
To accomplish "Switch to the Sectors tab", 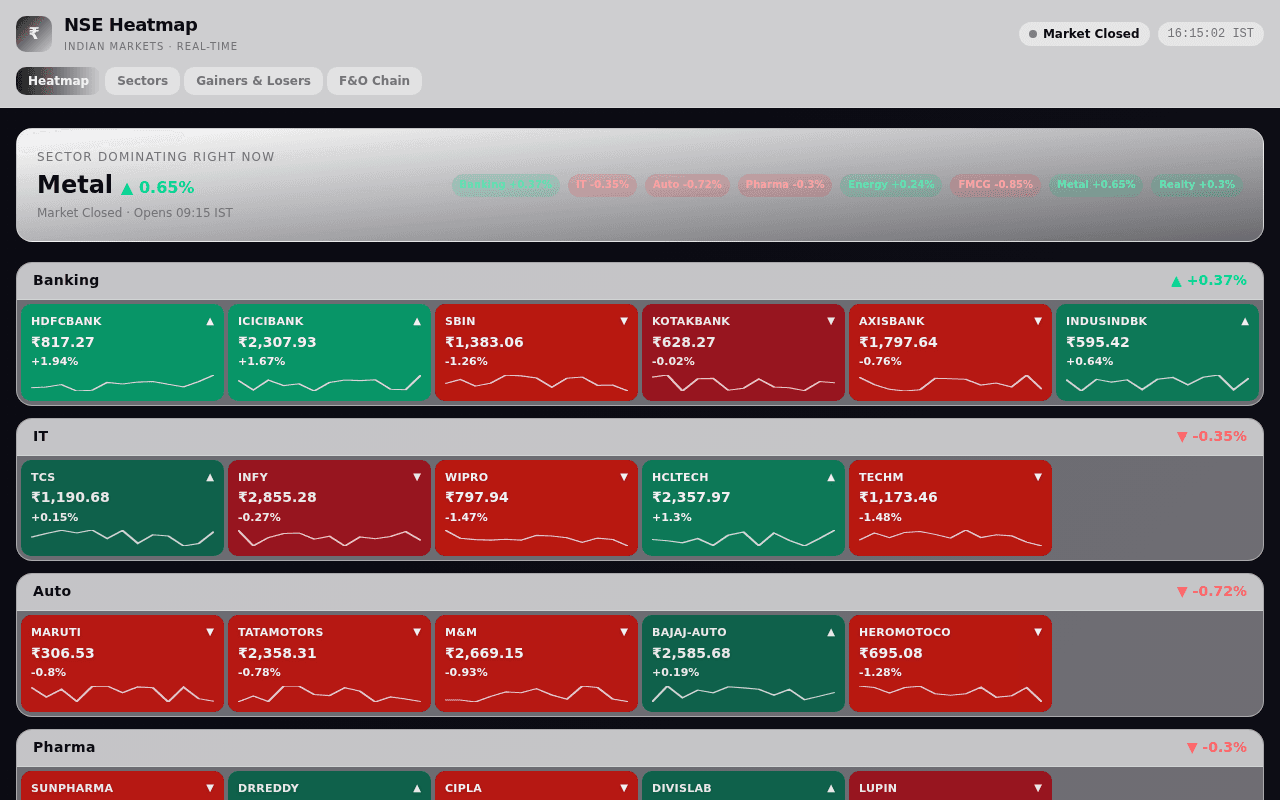I will coord(142,81).
